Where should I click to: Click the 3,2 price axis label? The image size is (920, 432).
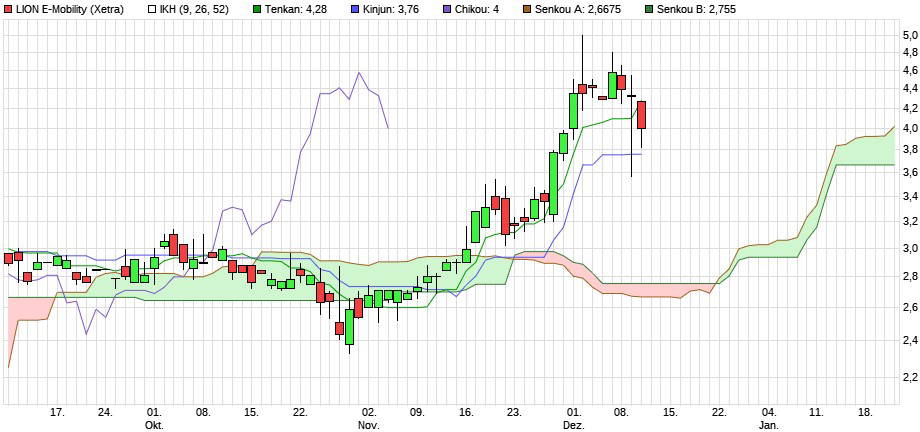pos(910,221)
